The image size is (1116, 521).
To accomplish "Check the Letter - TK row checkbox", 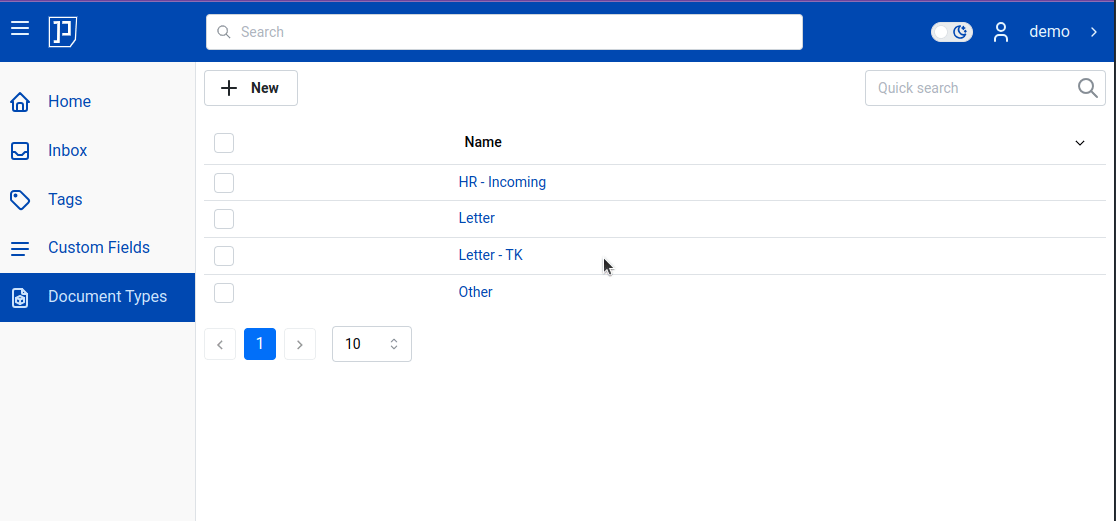I will click(x=224, y=256).
